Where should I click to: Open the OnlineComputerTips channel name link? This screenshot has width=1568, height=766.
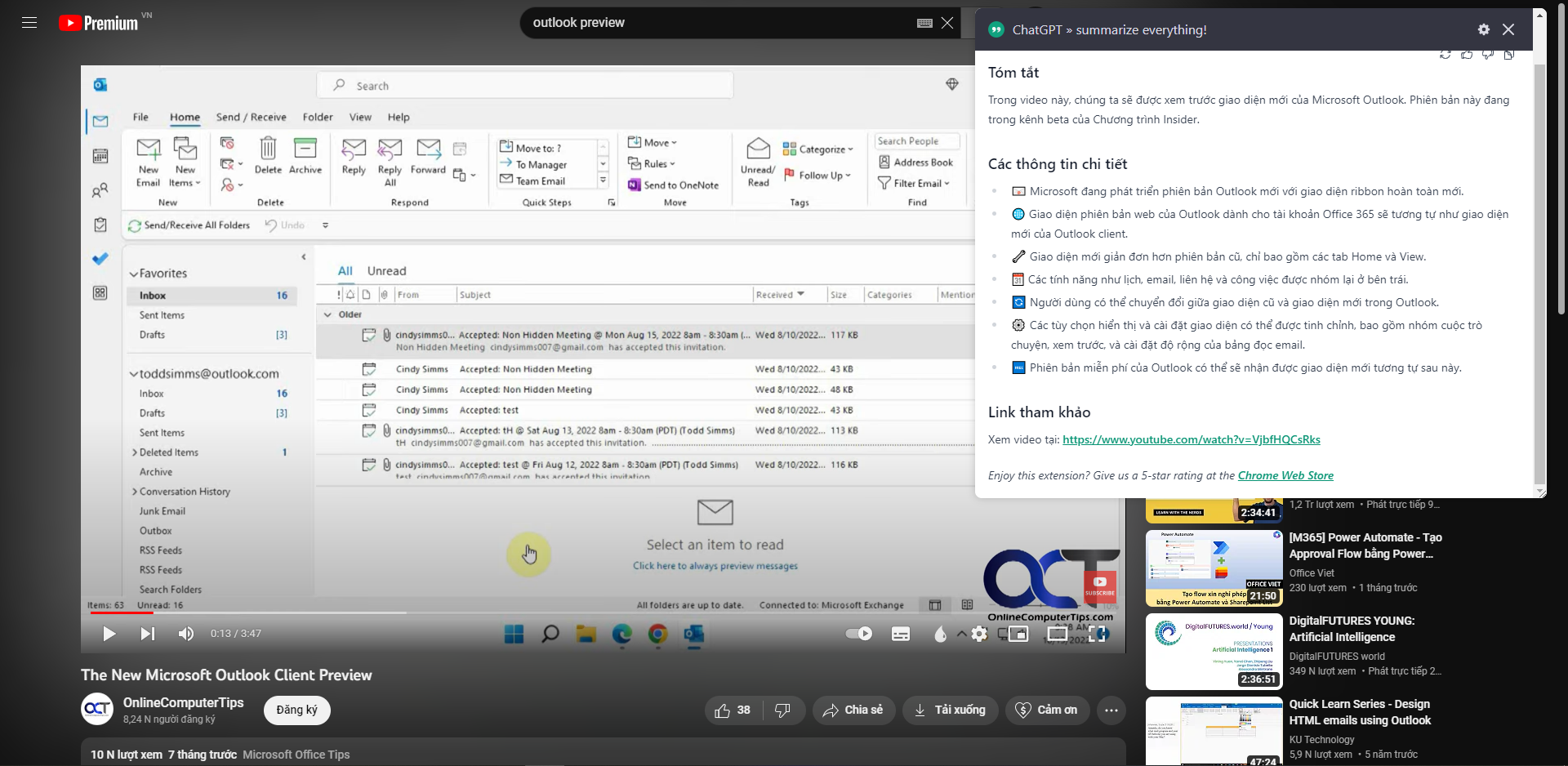pyautogui.click(x=183, y=702)
